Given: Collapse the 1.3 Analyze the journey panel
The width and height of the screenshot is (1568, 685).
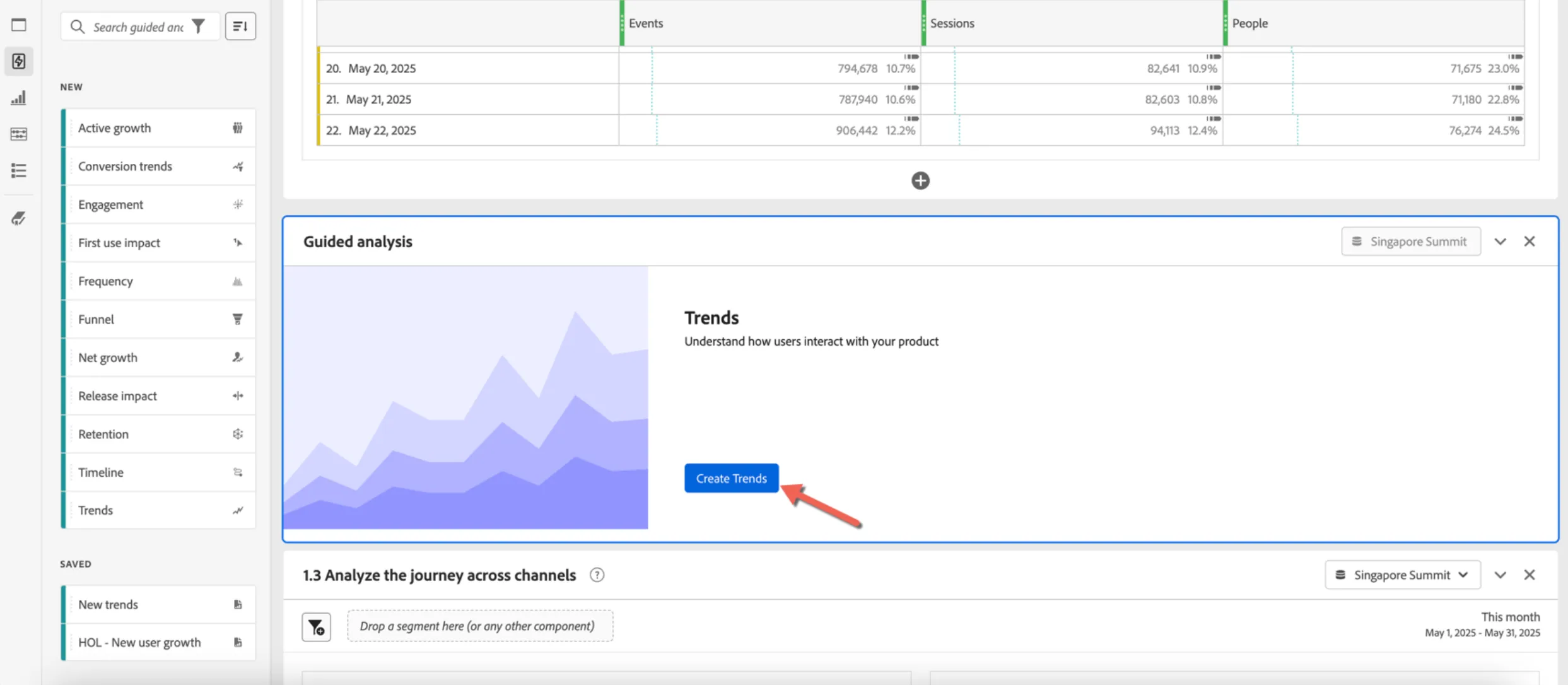Looking at the screenshot, I should 1500,575.
